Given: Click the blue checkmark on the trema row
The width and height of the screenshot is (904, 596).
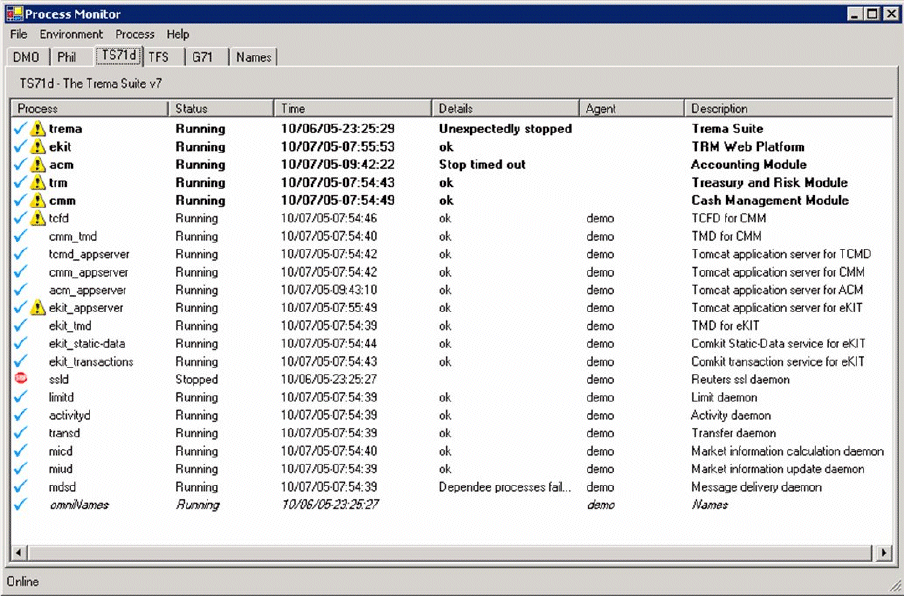Looking at the screenshot, I should point(21,129).
